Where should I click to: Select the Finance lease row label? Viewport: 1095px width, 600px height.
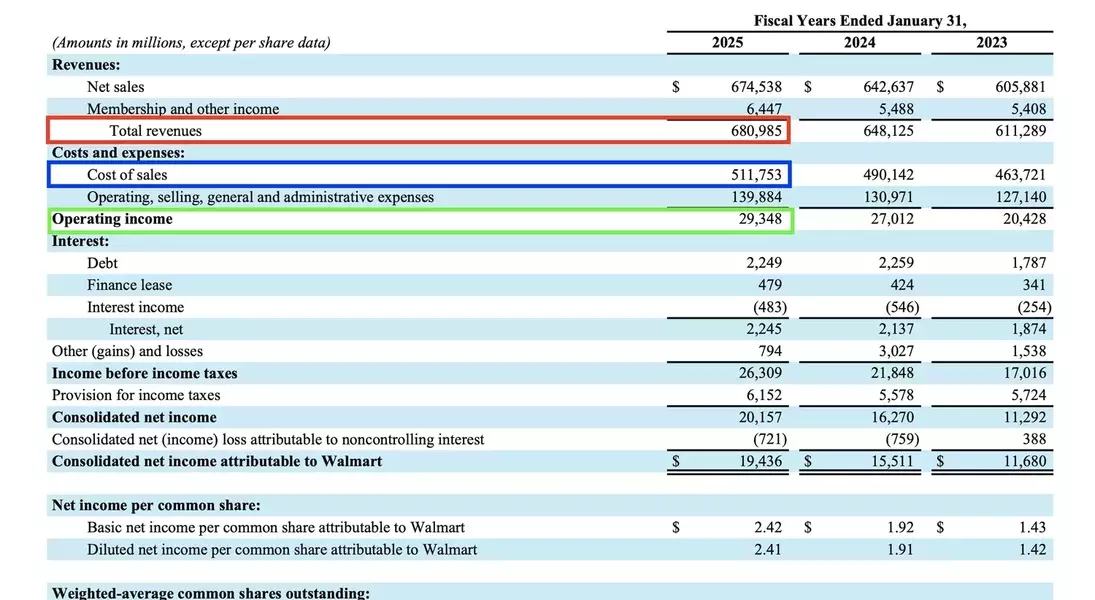tap(129, 285)
